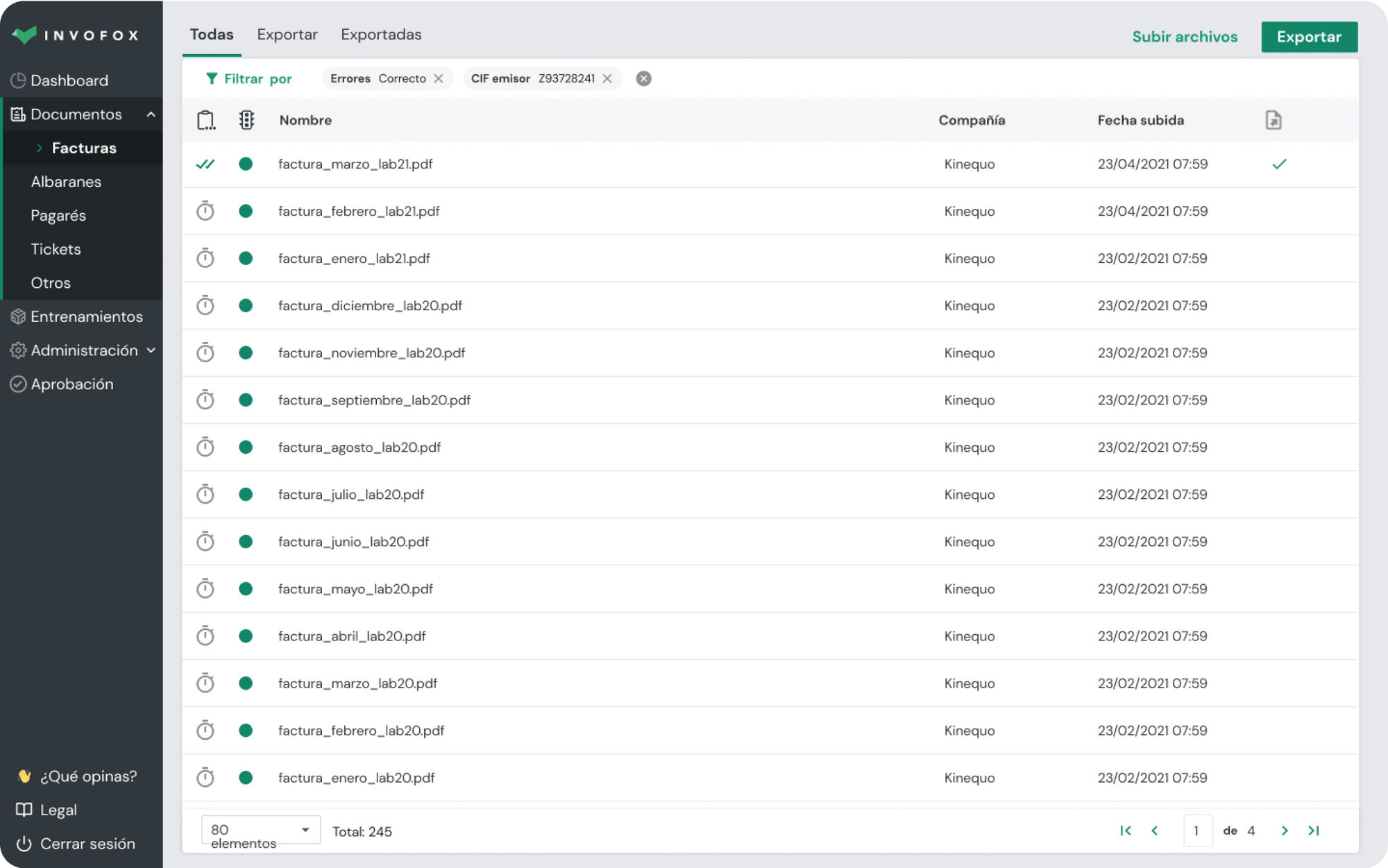
Task: Collapse the Documentos sidebar section
Action: (x=151, y=114)
